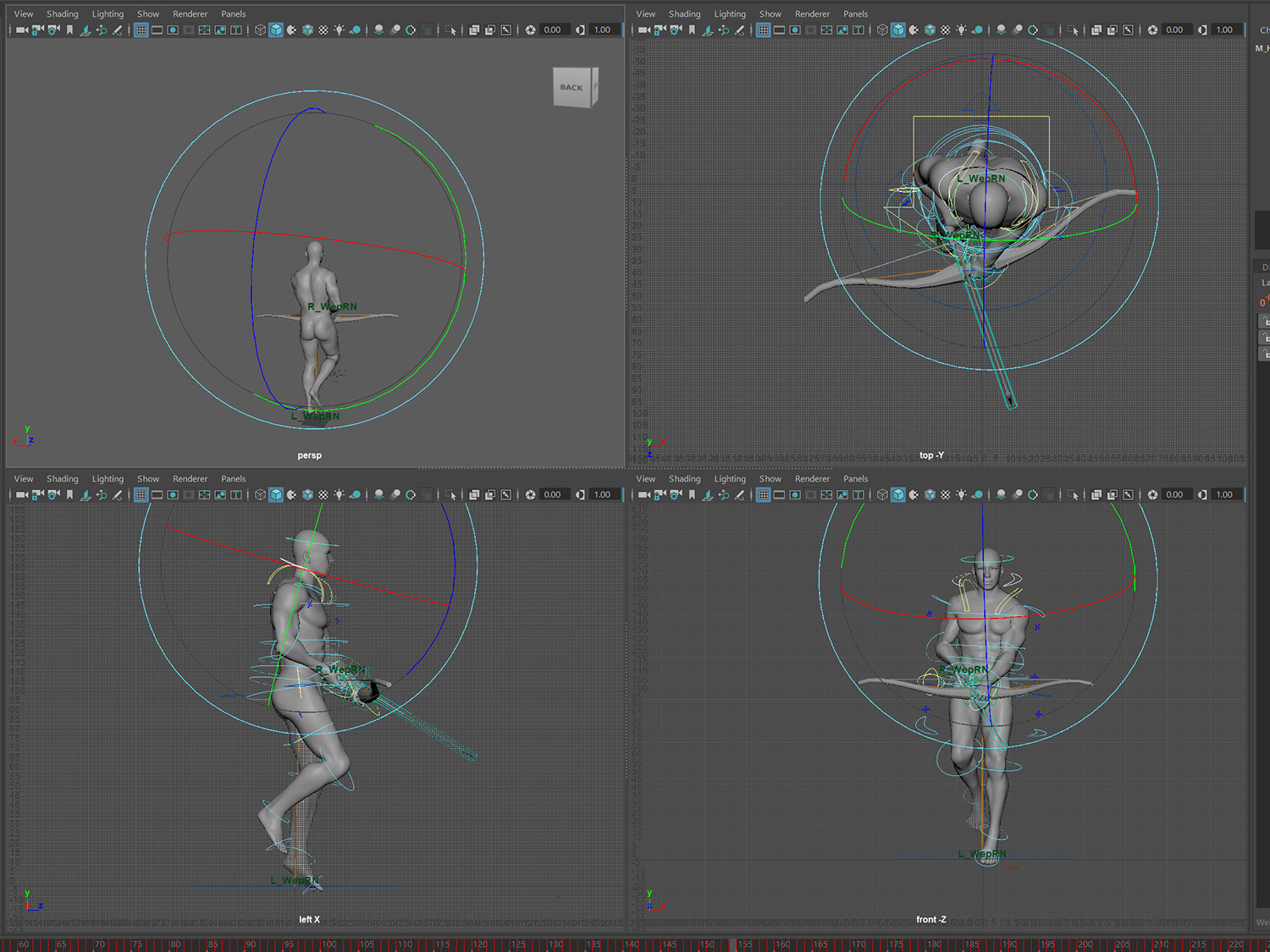Image resolution: width=1270 pixels, height=952 pixels.
Task: Toggle grid display in persp viewport
Action: tap(141, 30)
